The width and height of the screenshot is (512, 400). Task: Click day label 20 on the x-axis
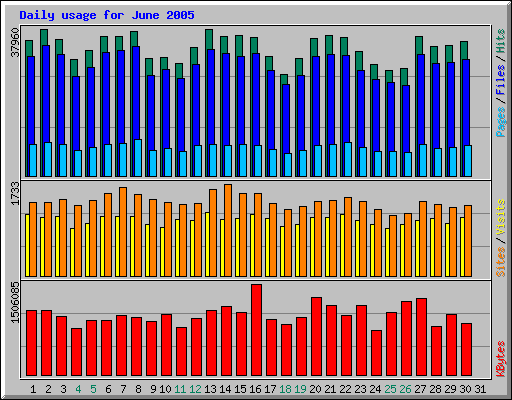click(x=315, y=389)
